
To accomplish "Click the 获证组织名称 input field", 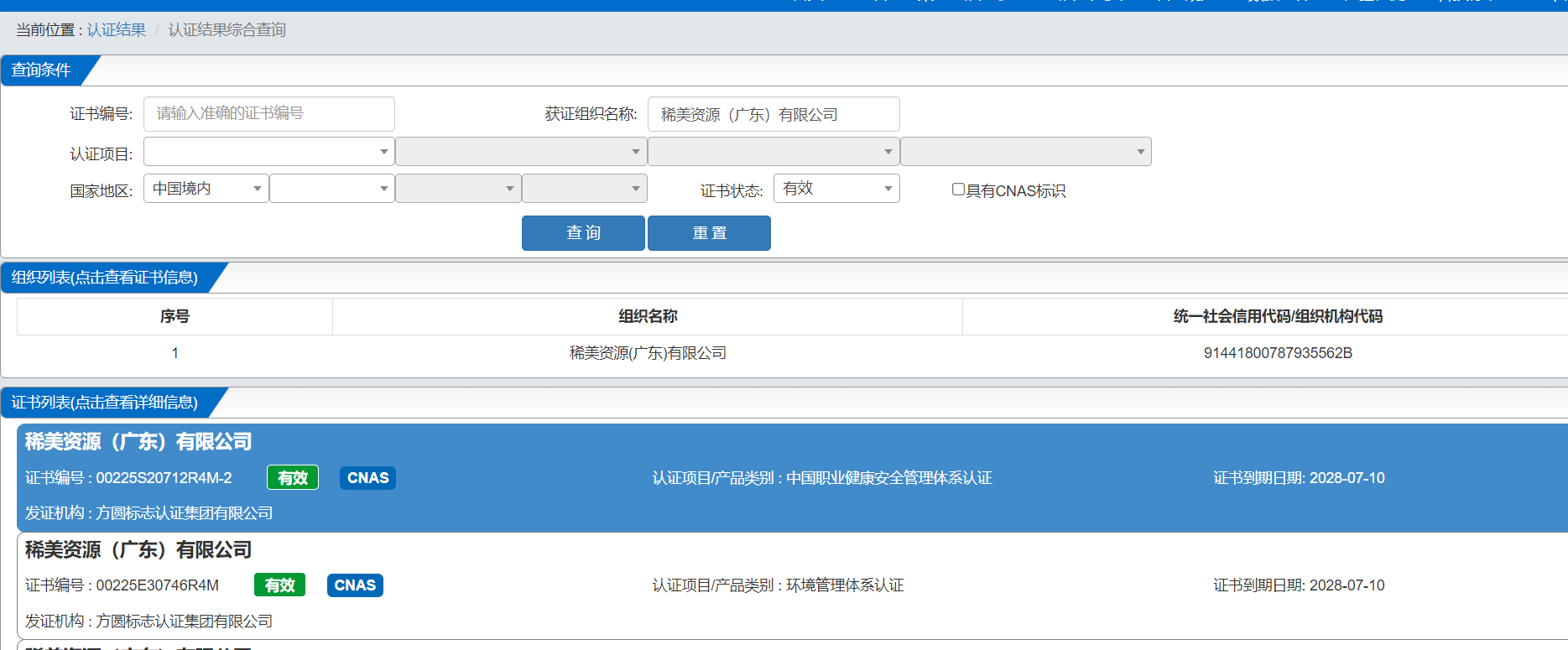I will [774, 114].
